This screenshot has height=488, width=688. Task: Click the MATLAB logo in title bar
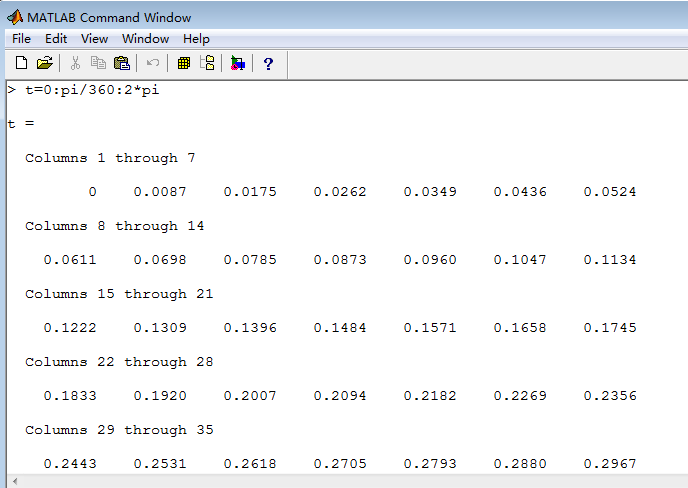(x=15, y=17)
